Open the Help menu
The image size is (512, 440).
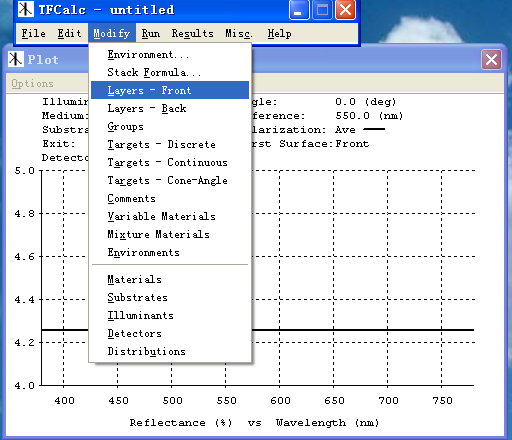coord(279,33)
